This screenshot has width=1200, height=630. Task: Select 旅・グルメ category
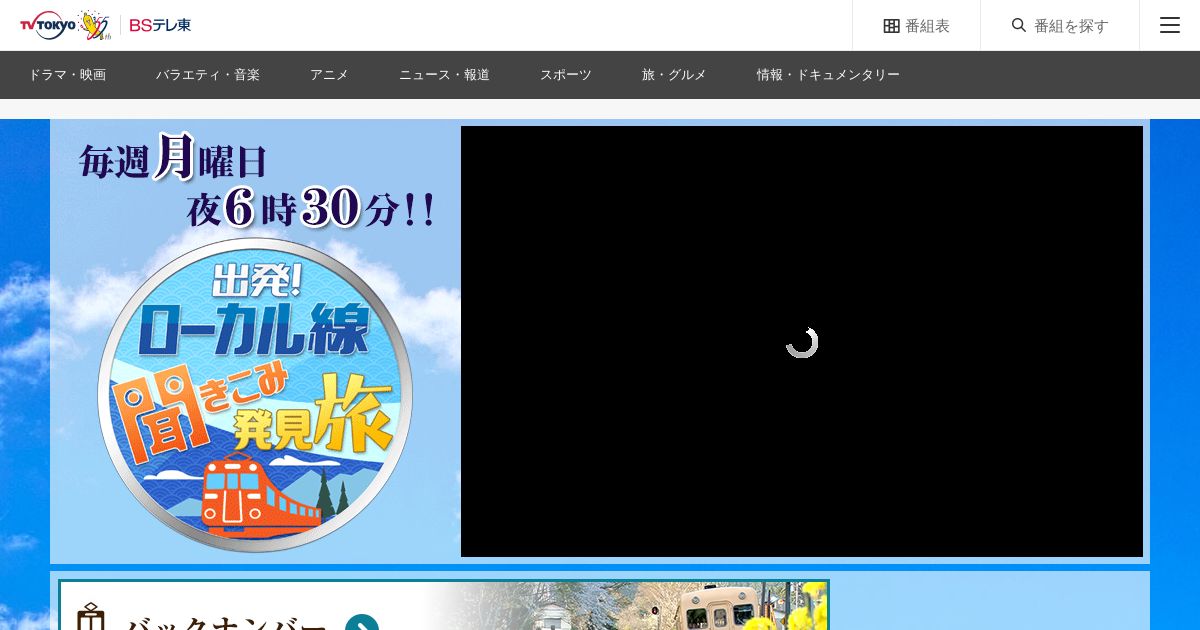[674, 75]
